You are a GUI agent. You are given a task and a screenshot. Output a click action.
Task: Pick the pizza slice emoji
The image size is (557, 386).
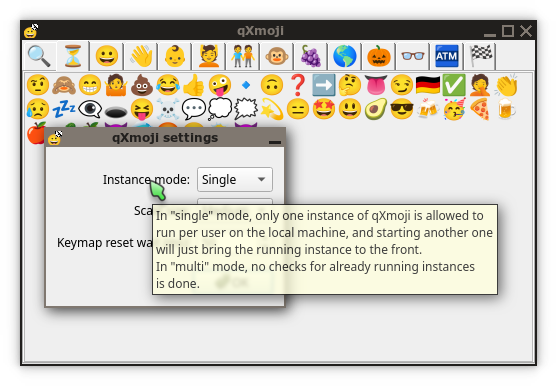480,109
